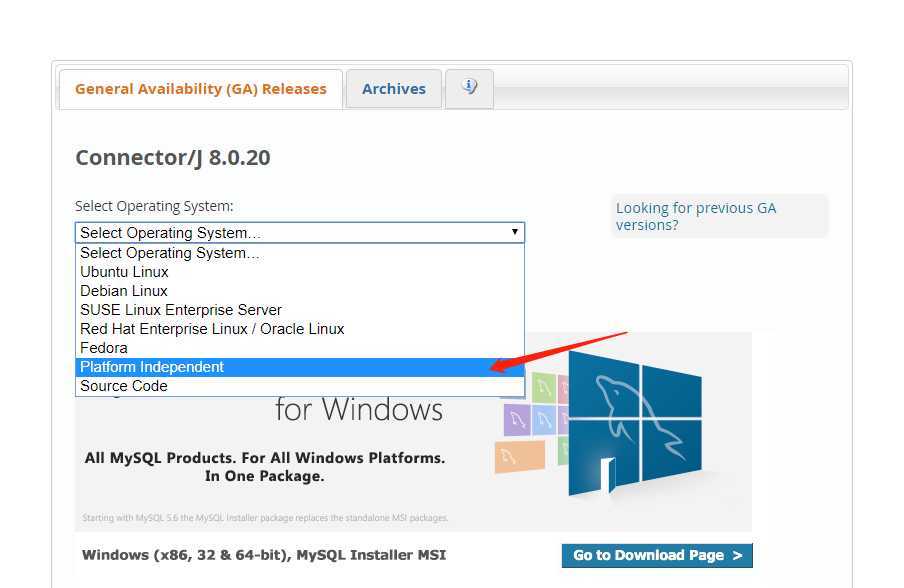Image resolution: width=904 pixels, height=588 pixels.
Task: Click 'All MySQL Products. For All Windows Platforms.' text
Action: tap(265, 458)
